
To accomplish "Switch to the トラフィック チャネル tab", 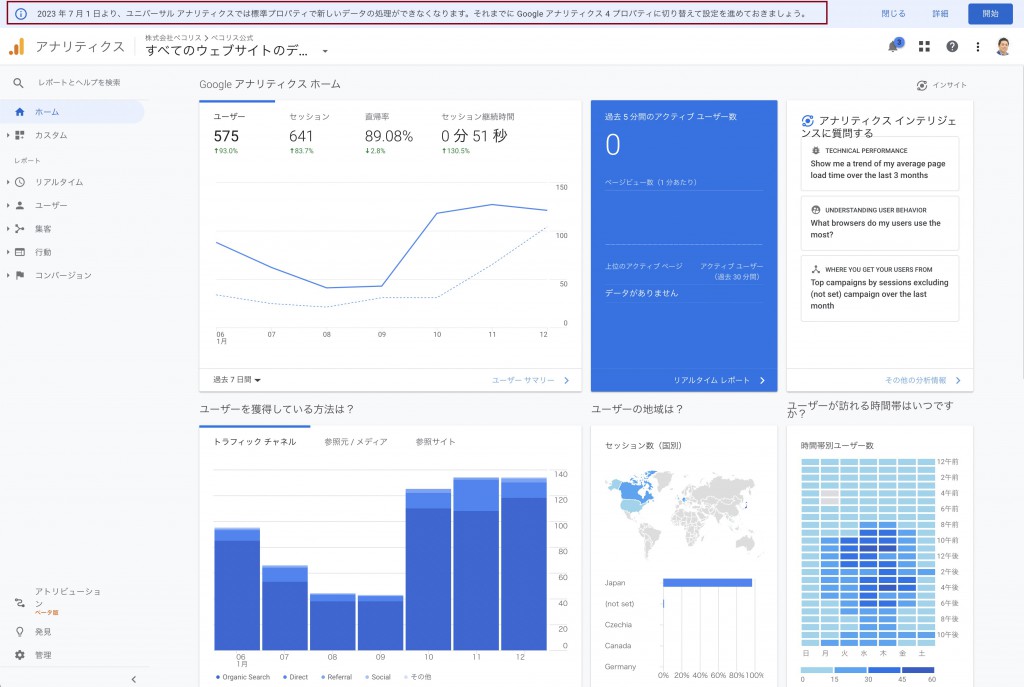I will click(x=255, y=441).
